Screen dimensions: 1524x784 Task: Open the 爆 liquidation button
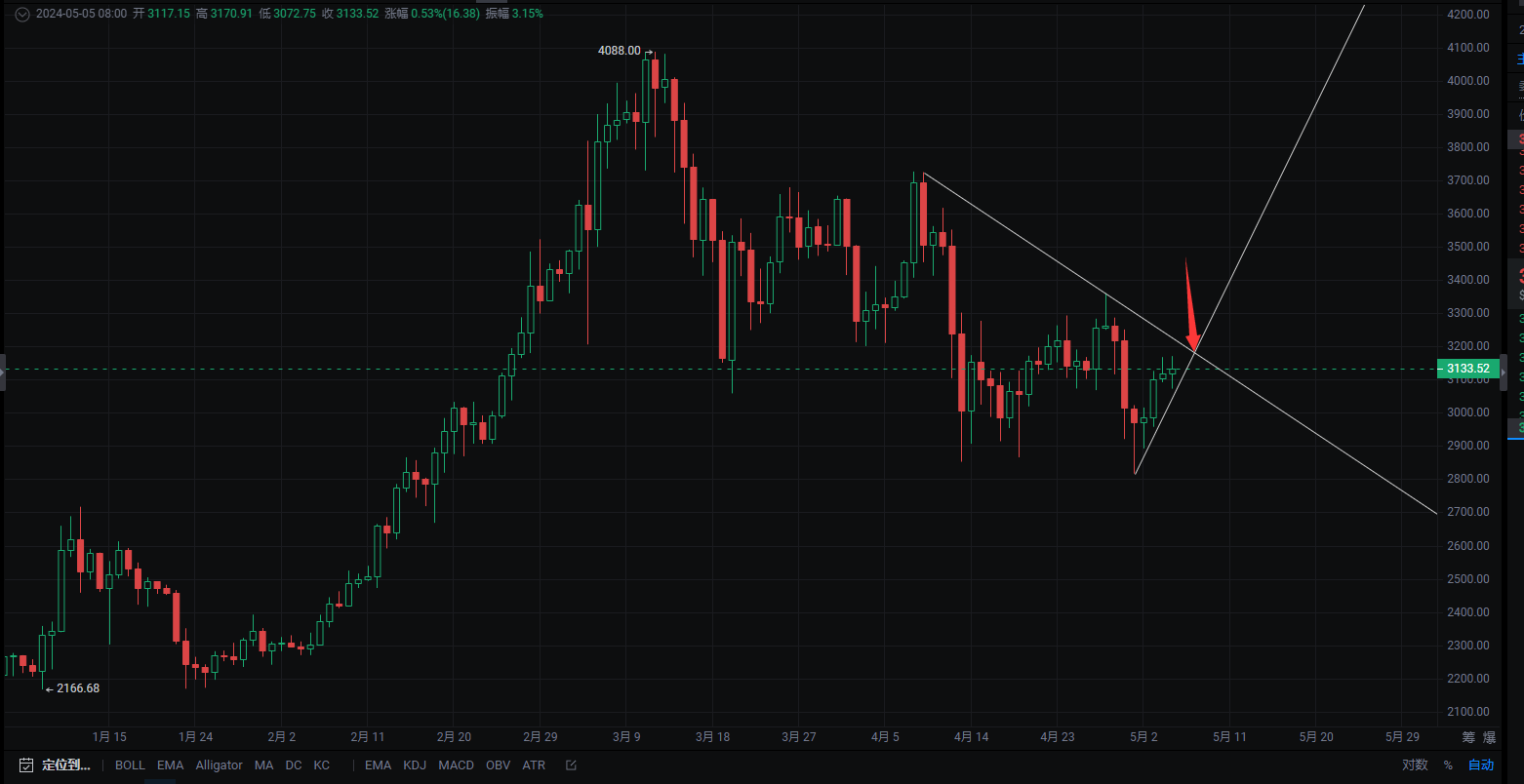click(1489, 737)
